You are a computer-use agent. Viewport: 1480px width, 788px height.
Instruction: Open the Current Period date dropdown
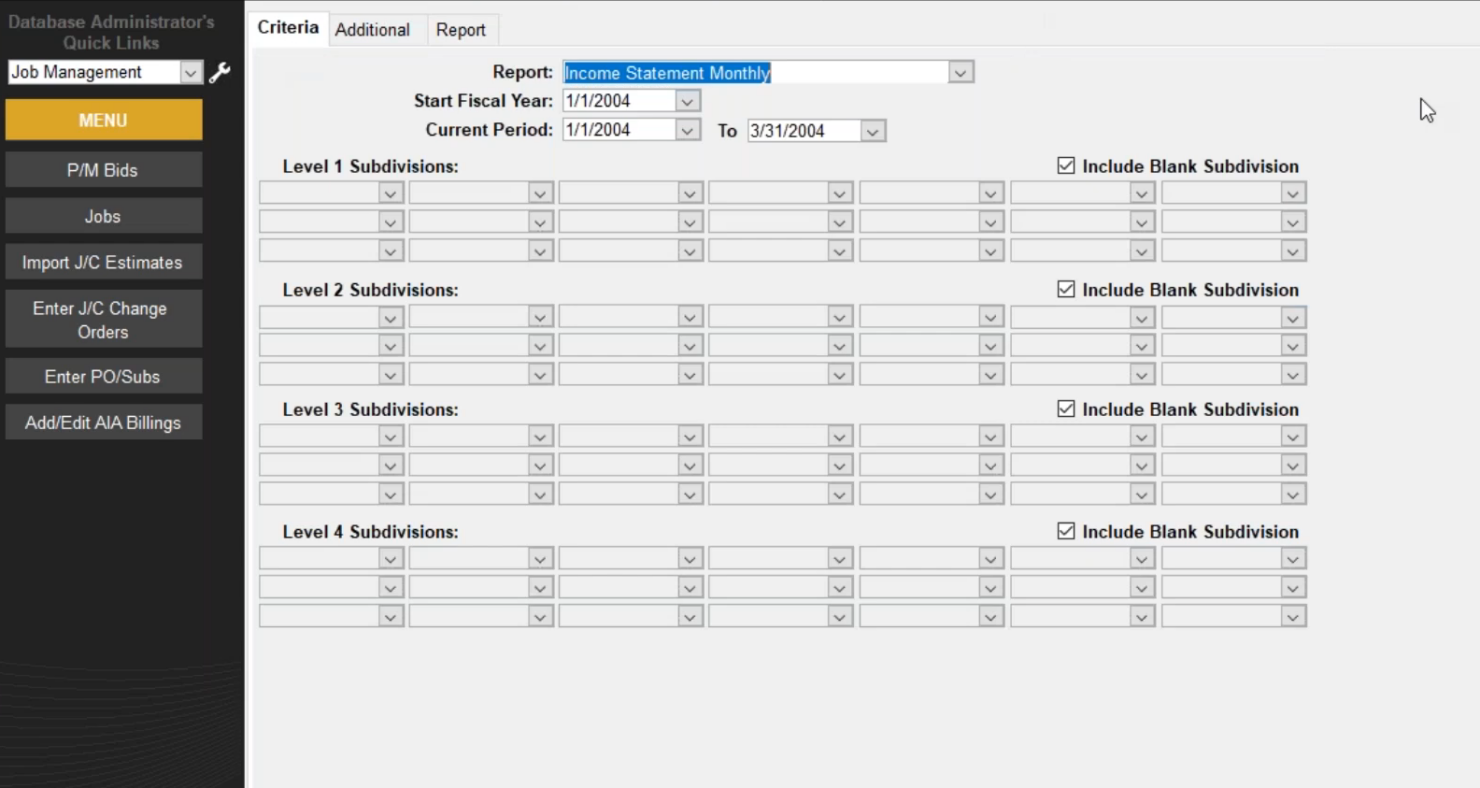688,130
